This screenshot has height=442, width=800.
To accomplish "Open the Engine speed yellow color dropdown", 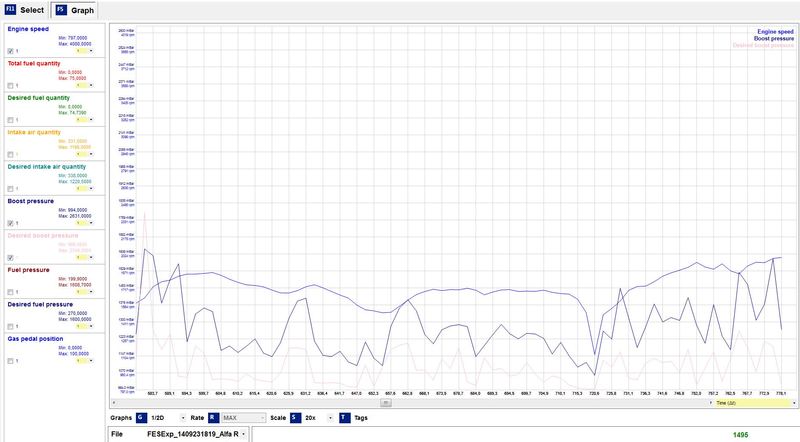I will [x=92, y=50].
